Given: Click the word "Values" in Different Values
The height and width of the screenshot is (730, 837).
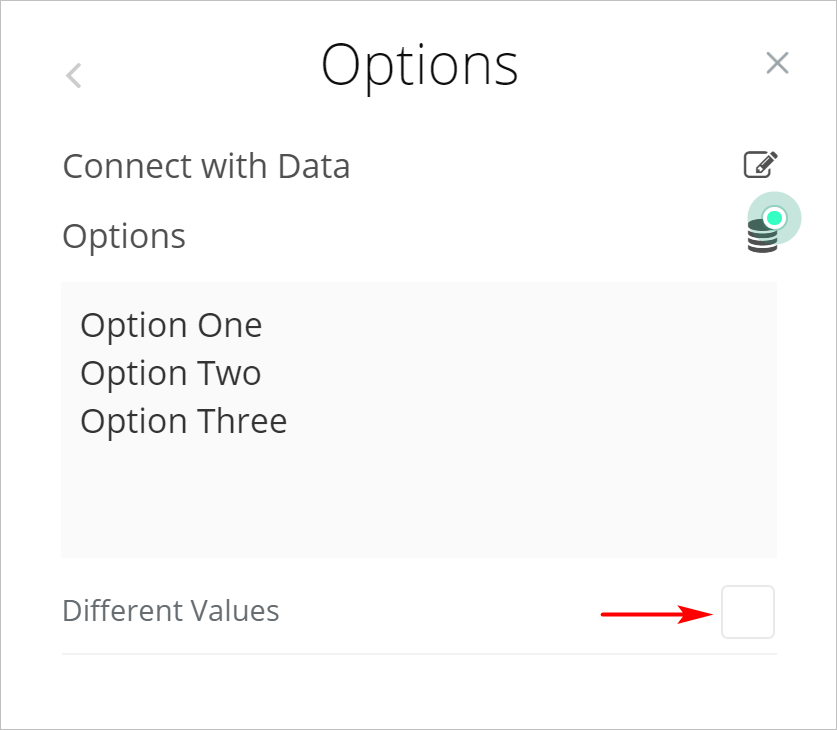Looking at the screenshot, I should click(236, 610).
